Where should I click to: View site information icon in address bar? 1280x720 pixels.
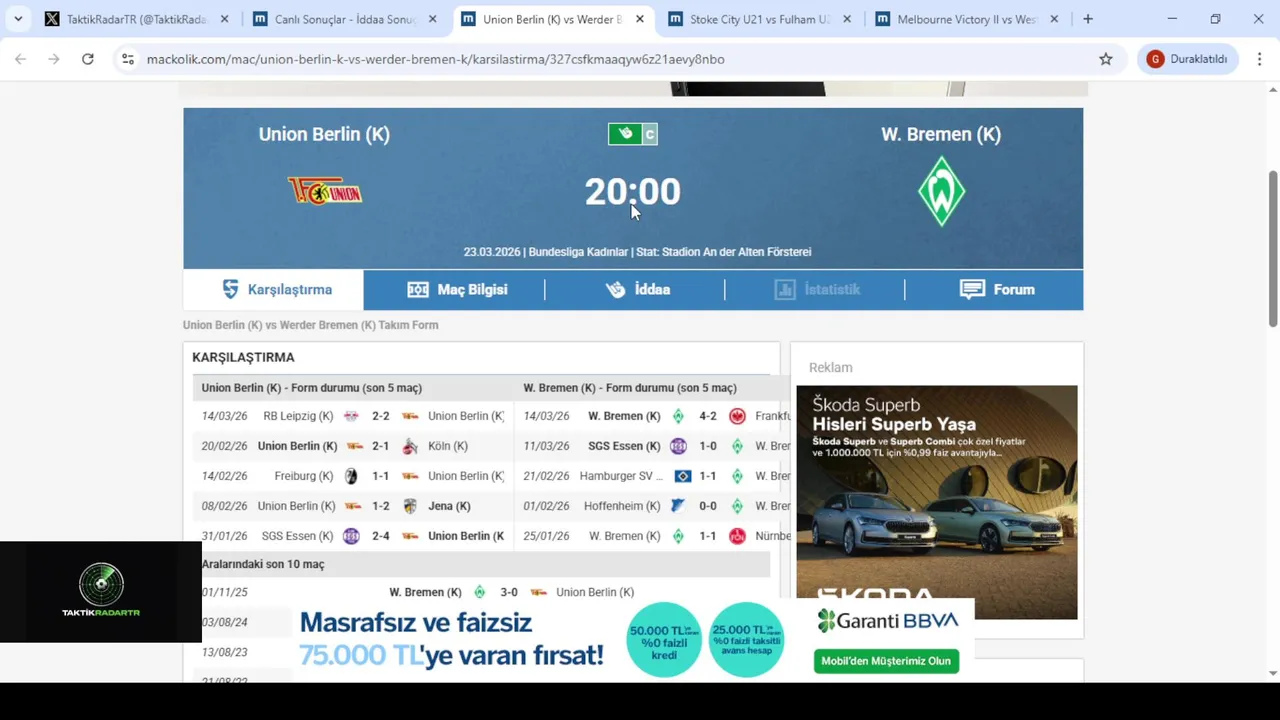(127, 59)
